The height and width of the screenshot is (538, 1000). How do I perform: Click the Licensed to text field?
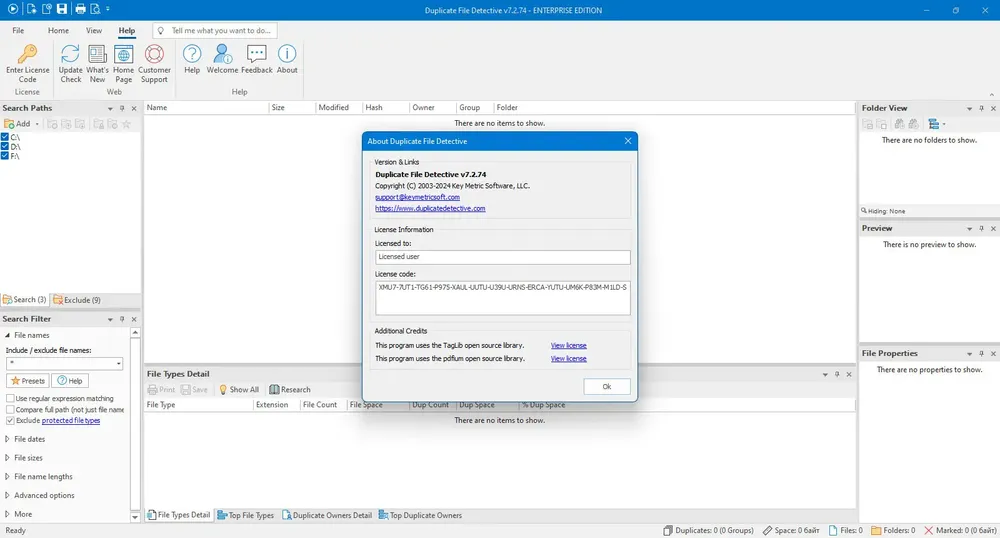click(503, 257)
